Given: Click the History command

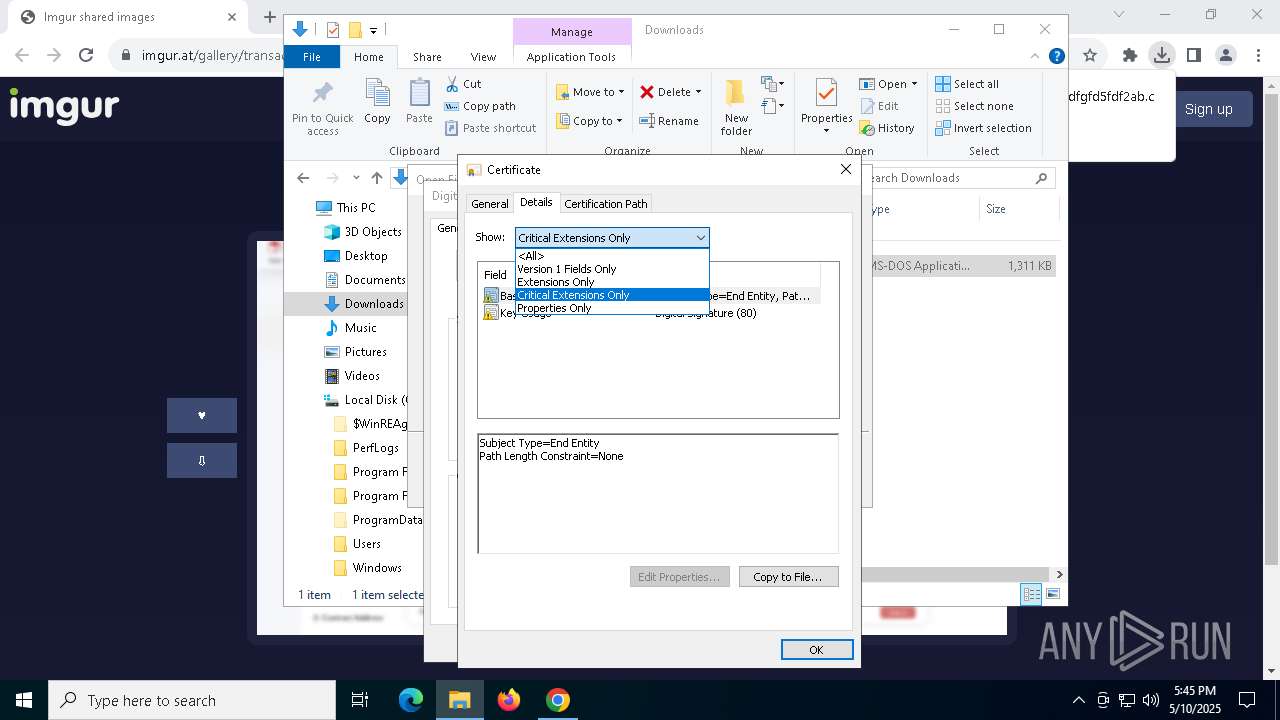Looking at the screenshot, I should coord(887,128).
